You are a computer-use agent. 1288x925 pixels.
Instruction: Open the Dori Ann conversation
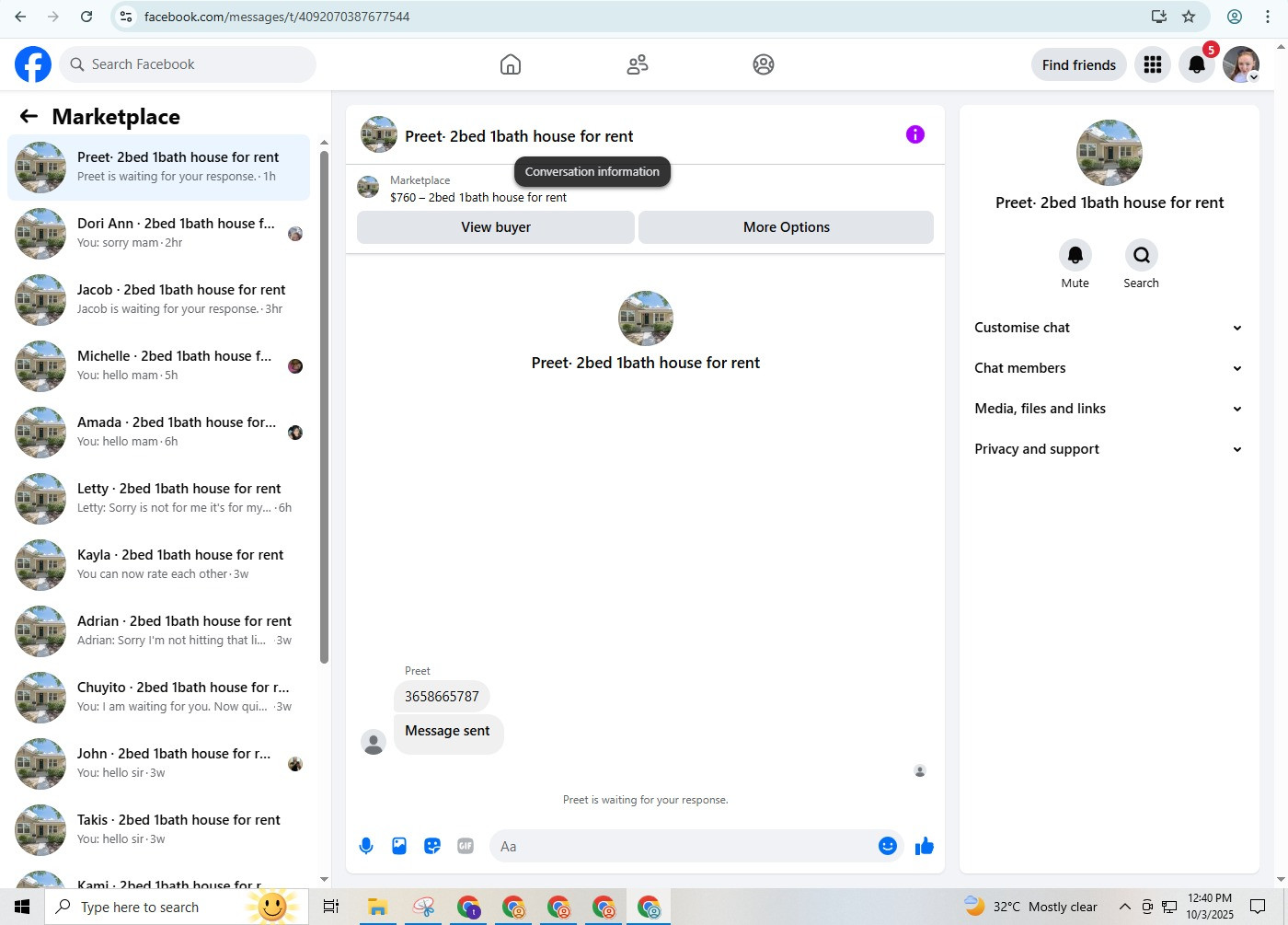158,233
